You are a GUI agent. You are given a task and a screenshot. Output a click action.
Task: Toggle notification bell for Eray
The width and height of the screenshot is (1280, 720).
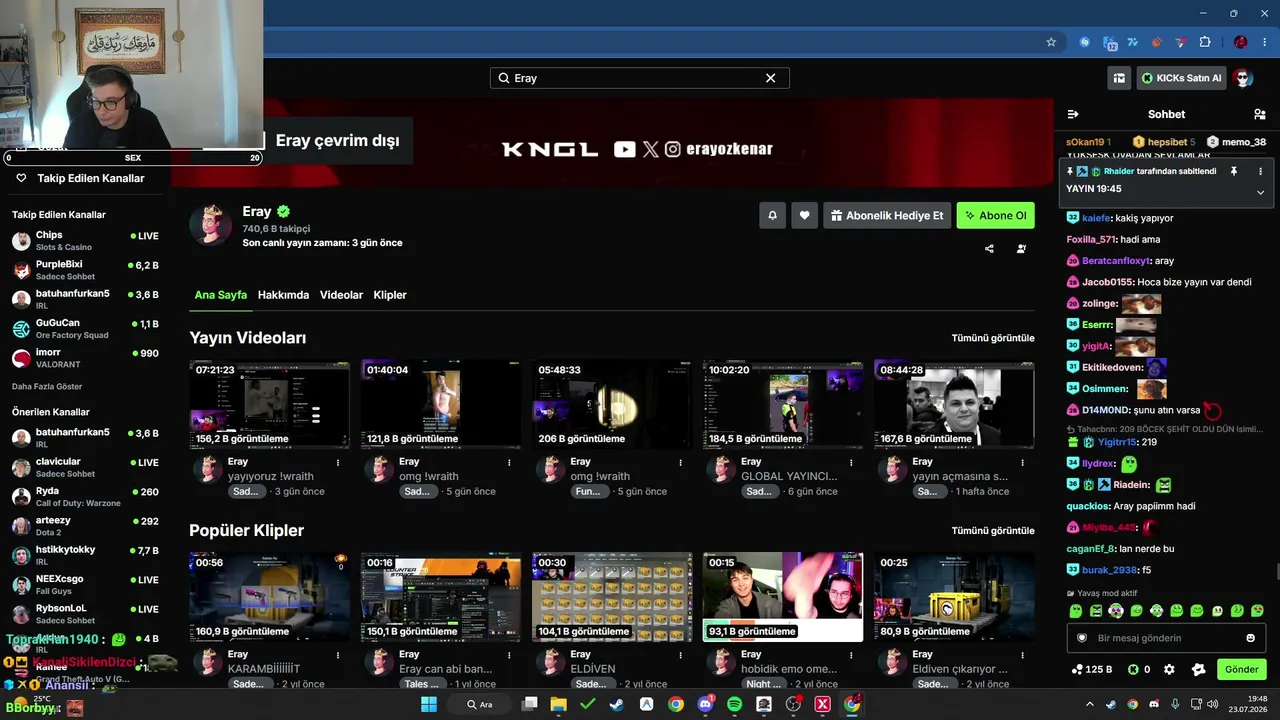(x=772, y=215)
